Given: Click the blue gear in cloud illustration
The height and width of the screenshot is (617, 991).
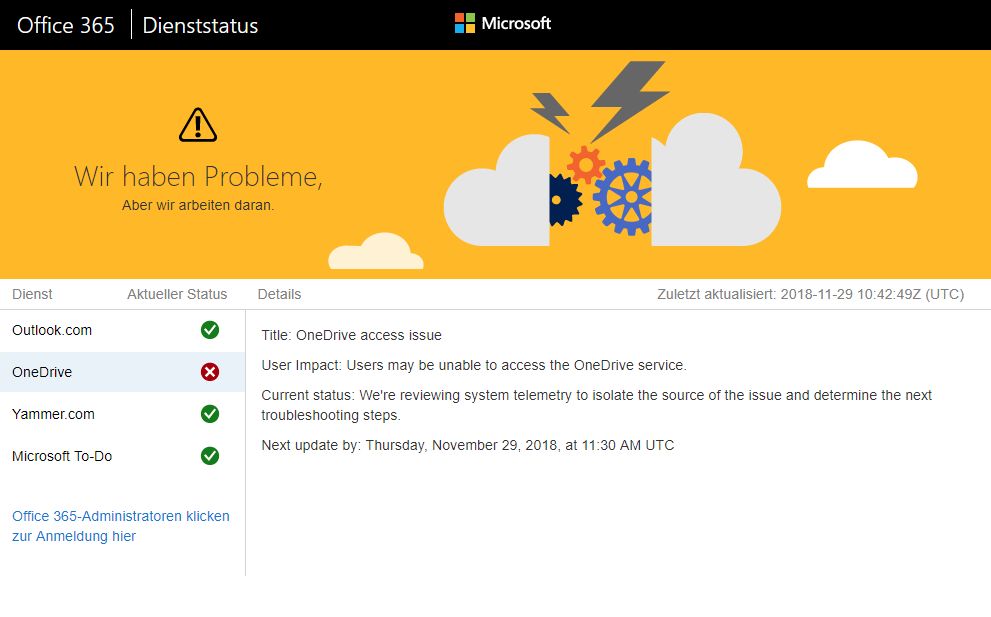Looking at the screenshot, I should click(x=624, y=197).
